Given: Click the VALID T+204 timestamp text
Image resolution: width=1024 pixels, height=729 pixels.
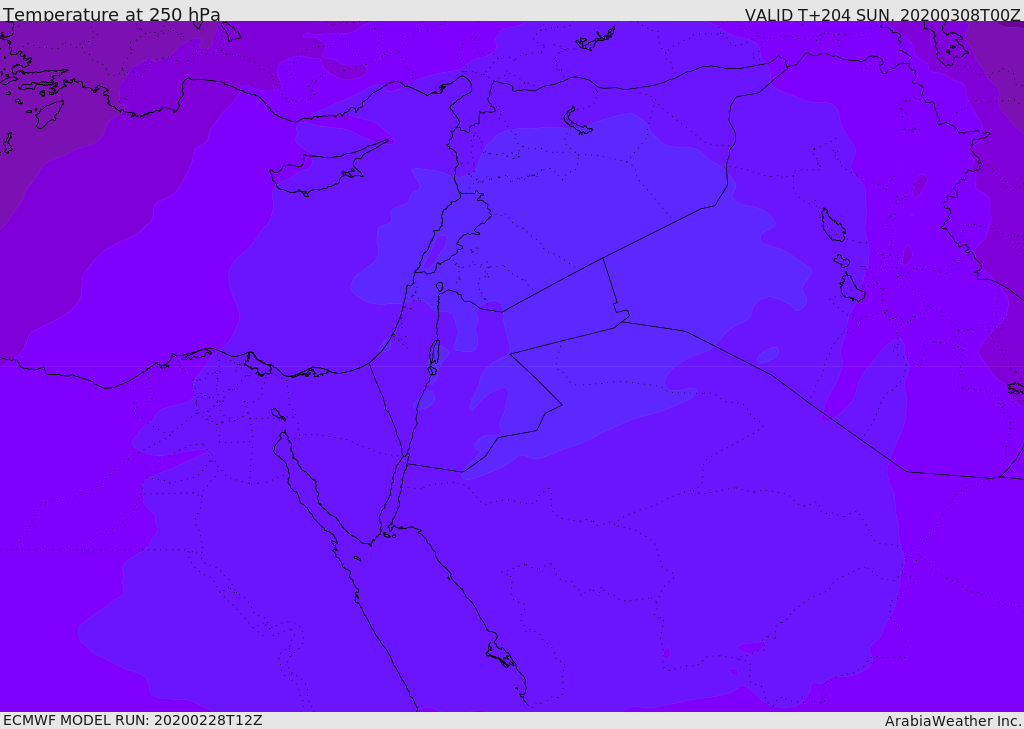Looking at the screenshot, I should (882, 15).
